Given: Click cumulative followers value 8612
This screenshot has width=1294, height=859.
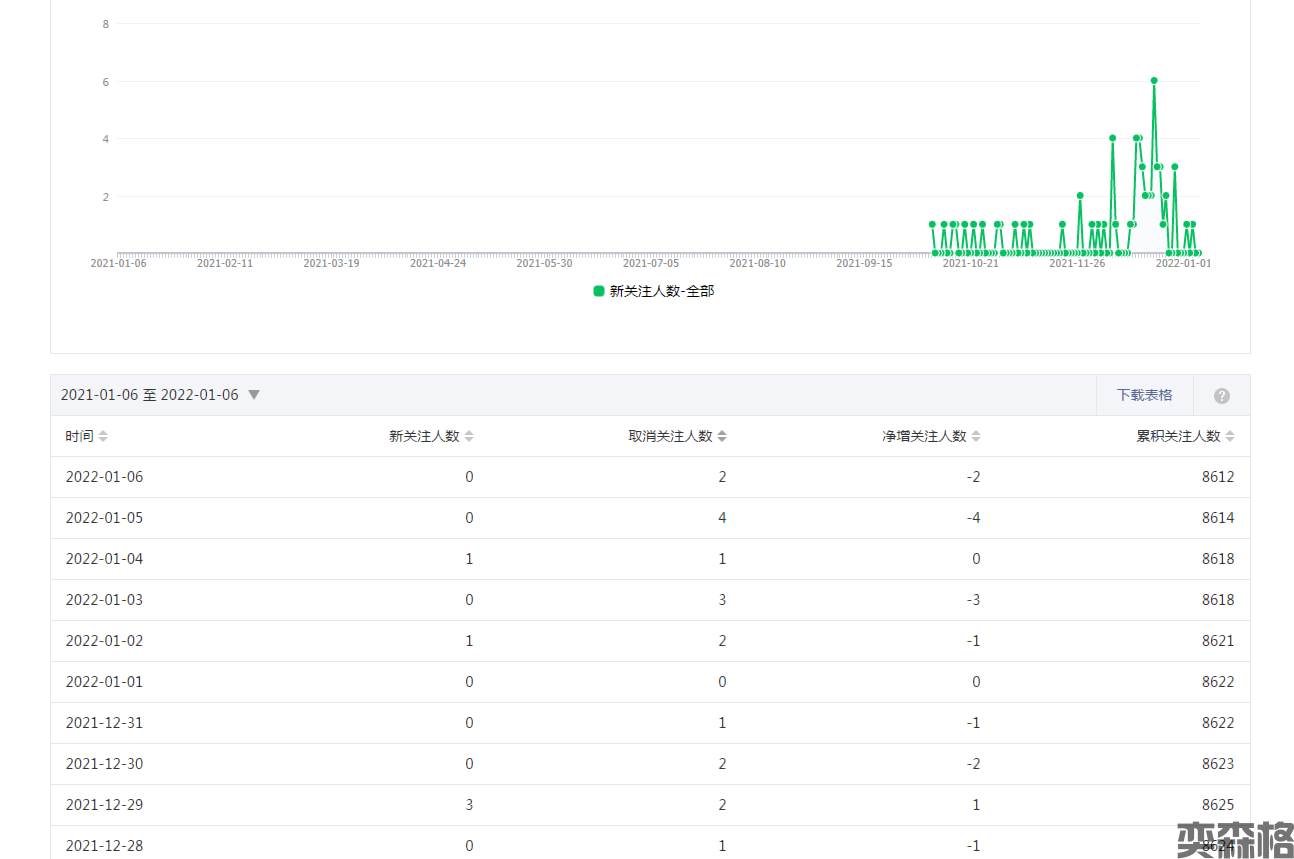Looking at the screenshot, I should coord(1218,477).
